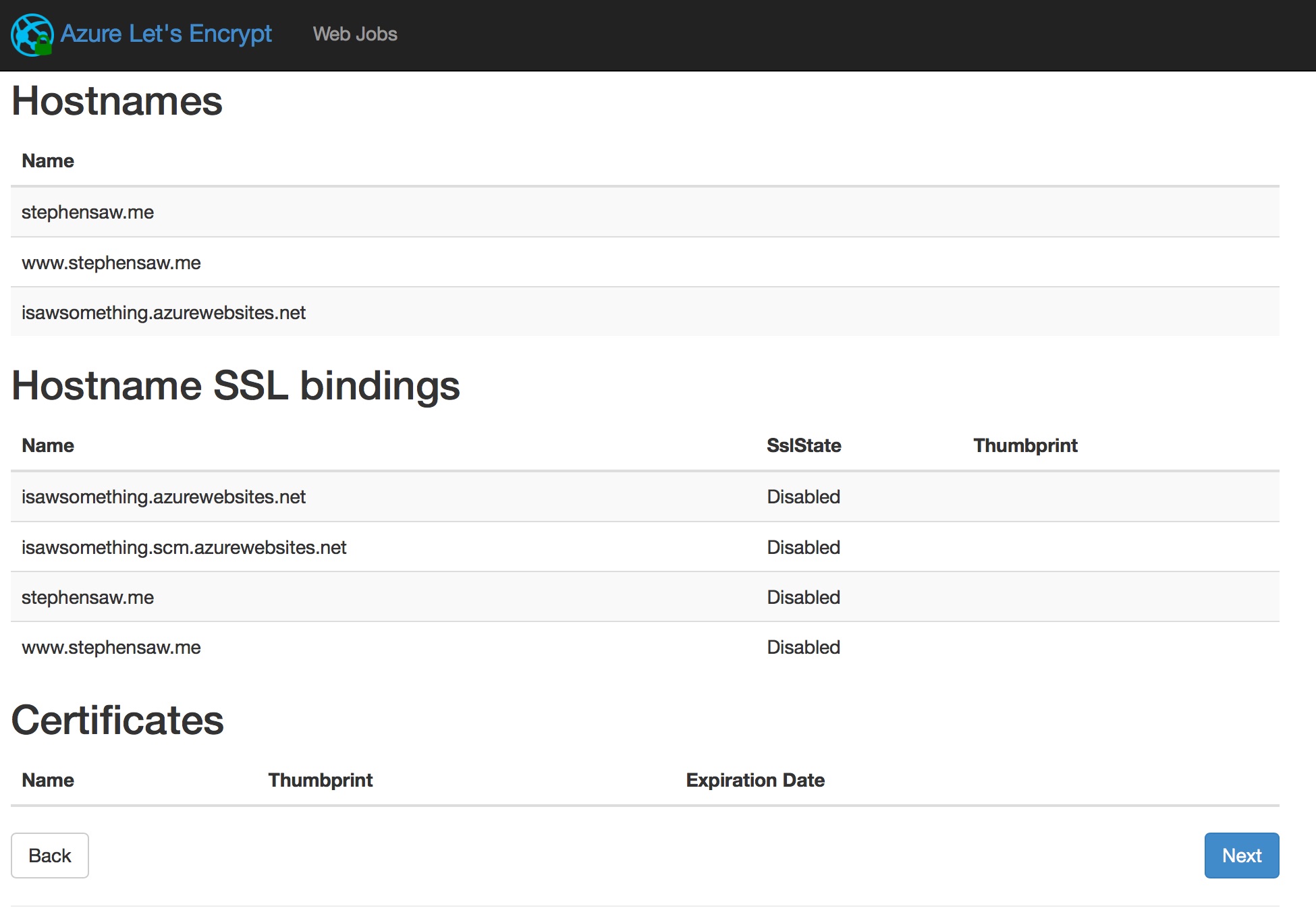Click Disabled state for www.stephensaw.me binding
The width and height of the screenshot is (1316, 923).
tap(803, 647)
